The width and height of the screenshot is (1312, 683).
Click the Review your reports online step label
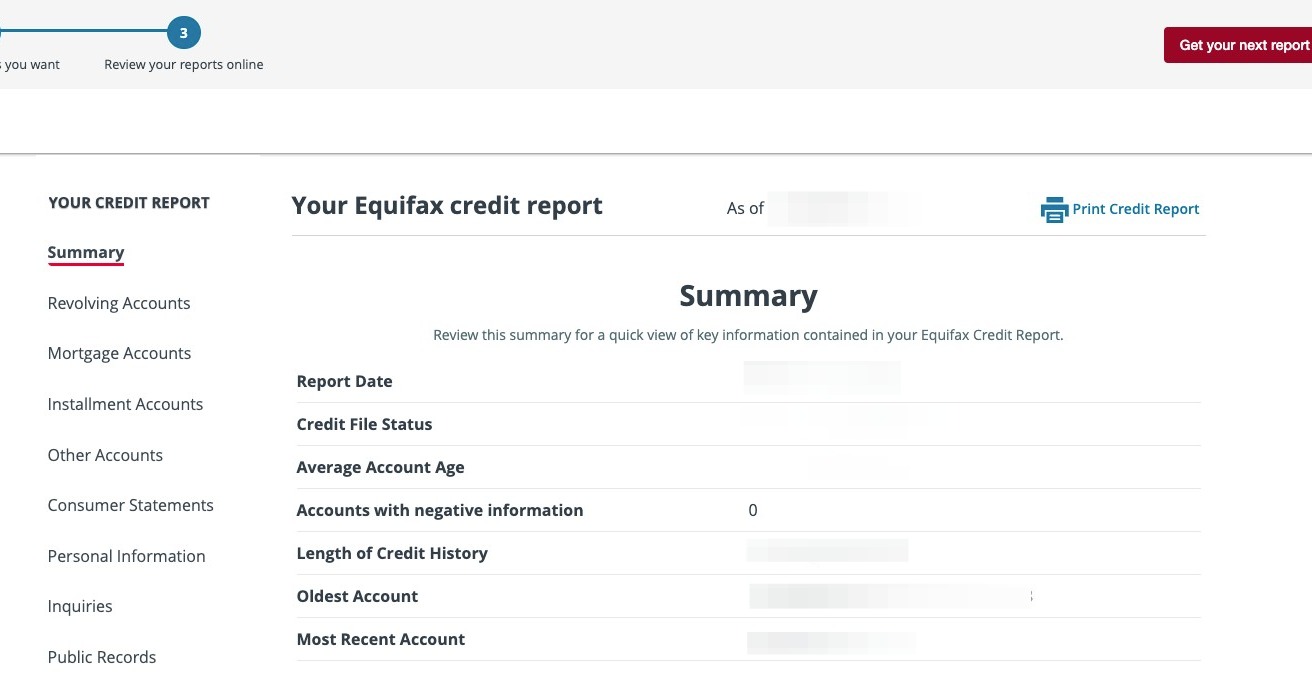pyautogui.click(x=184, y=65)
